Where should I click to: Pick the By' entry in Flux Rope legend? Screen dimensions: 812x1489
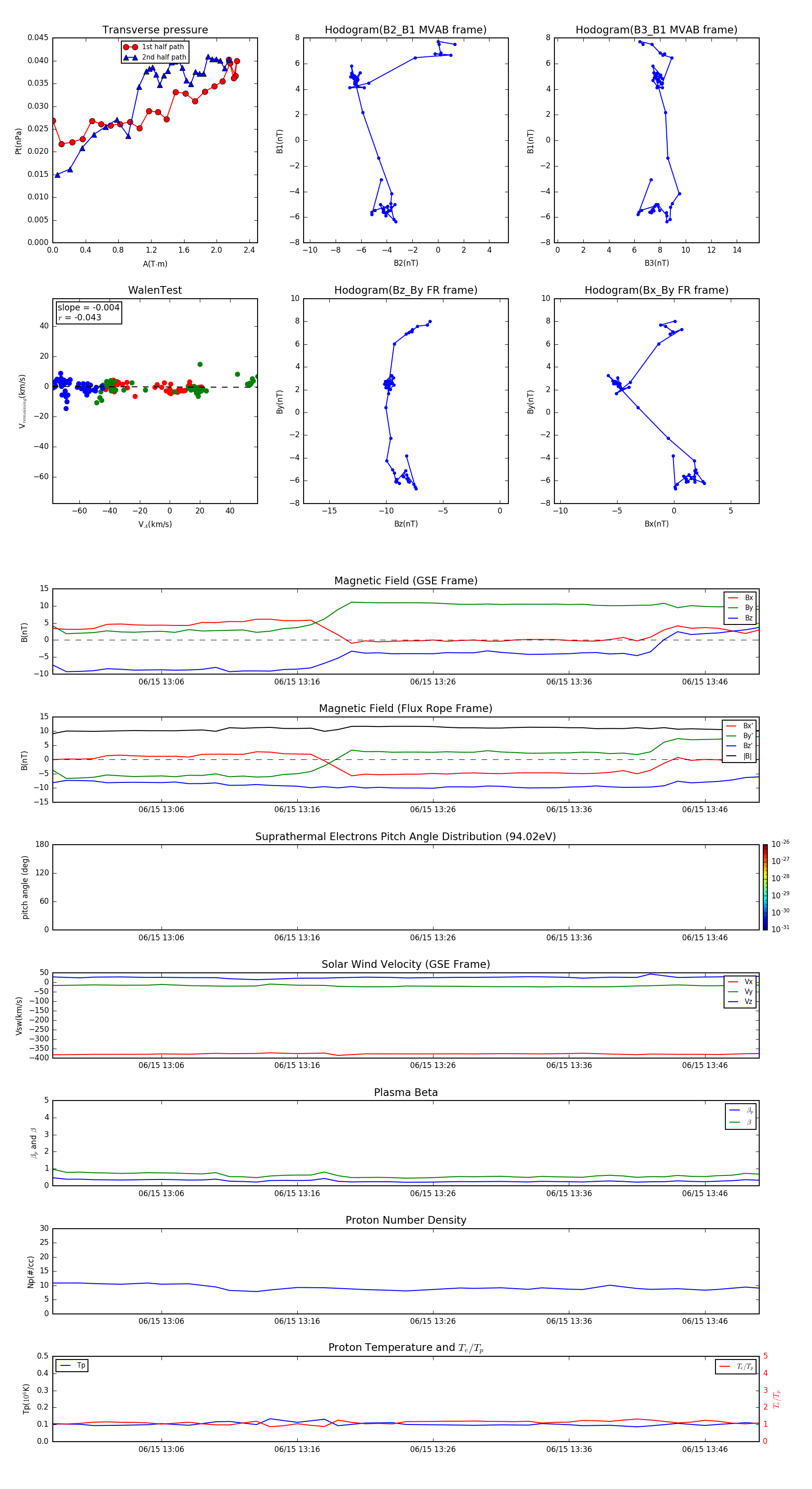pyautogui.click(x=740, y=736)
